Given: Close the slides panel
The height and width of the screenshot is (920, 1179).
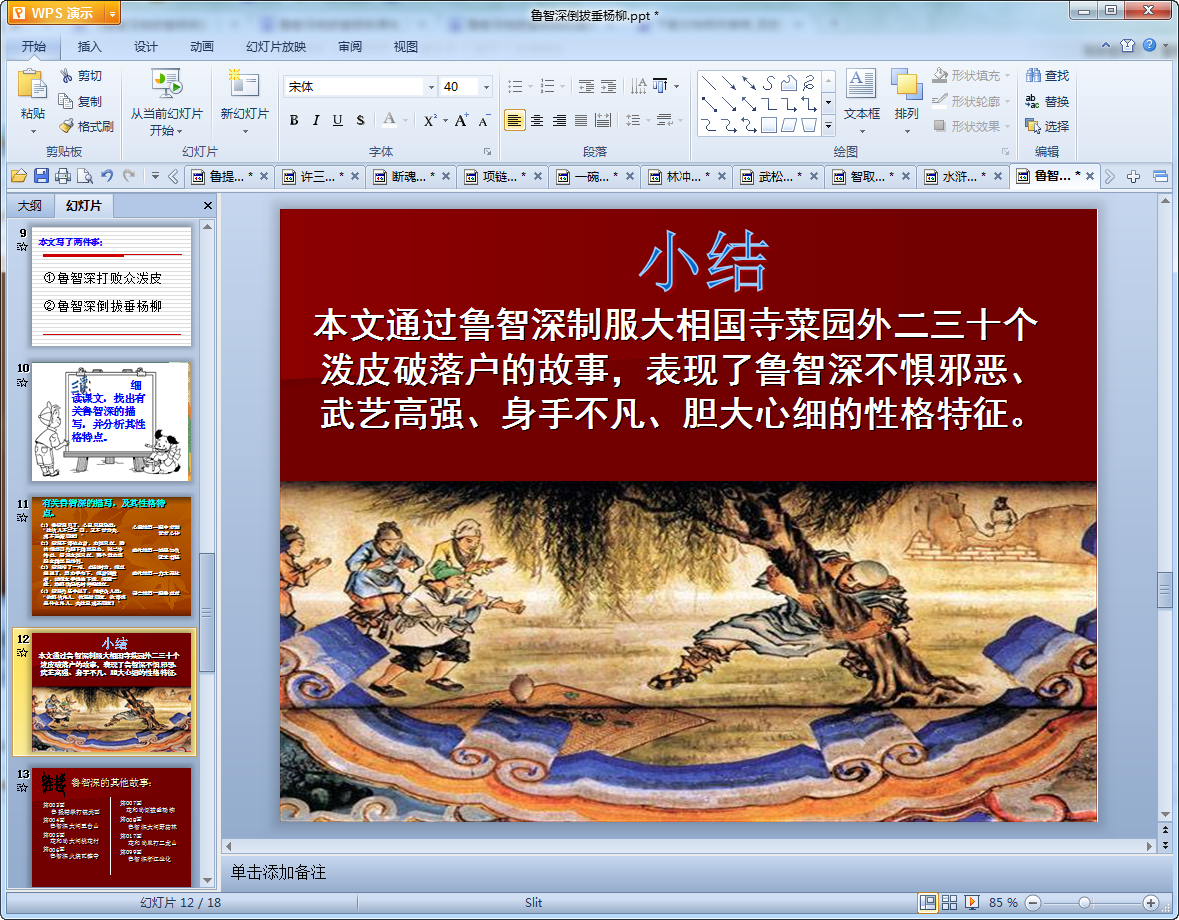Looking at the screenshot, I should click(208, 205).
